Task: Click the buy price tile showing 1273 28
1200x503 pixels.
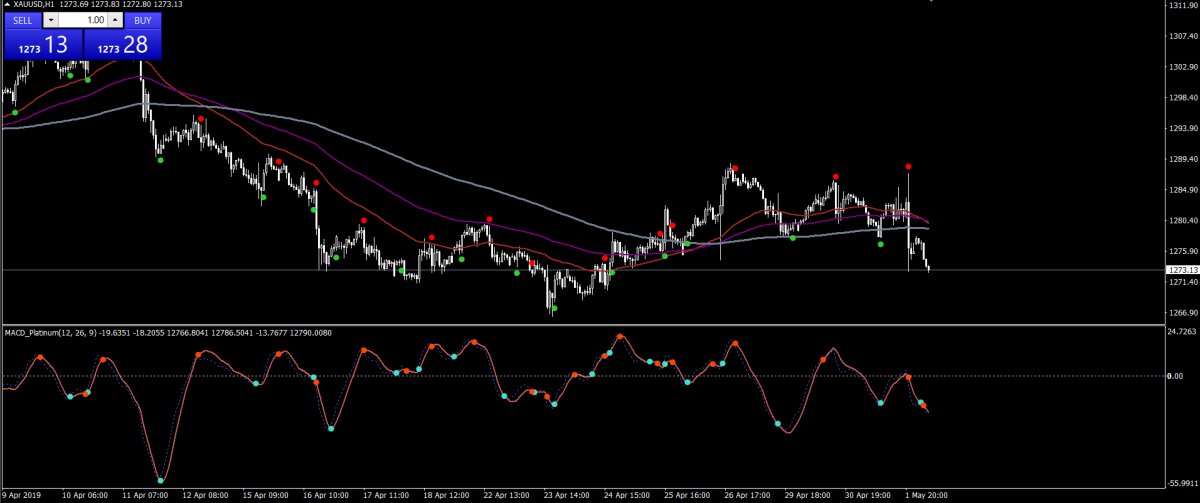Action: pos(122,45)
